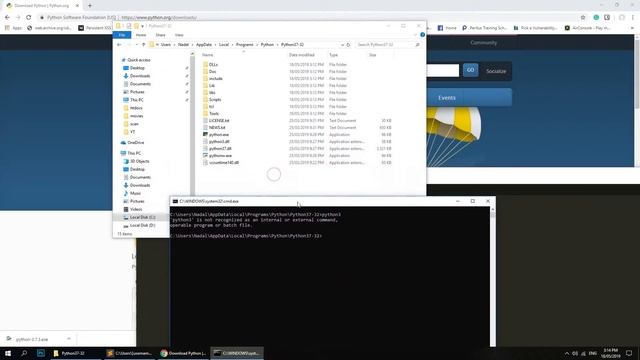The width and height of the screenshot is (640, 360).
Task: Open taskbar search icon
Action: 24,353
